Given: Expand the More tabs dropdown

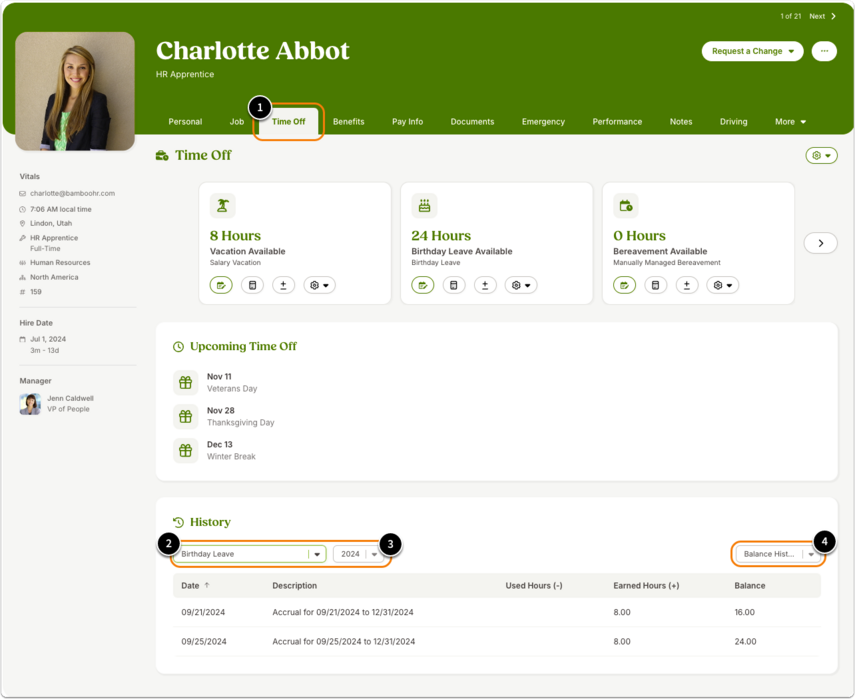Looking at the screenshot, I should pyautogui.click(x=790, y=122).
